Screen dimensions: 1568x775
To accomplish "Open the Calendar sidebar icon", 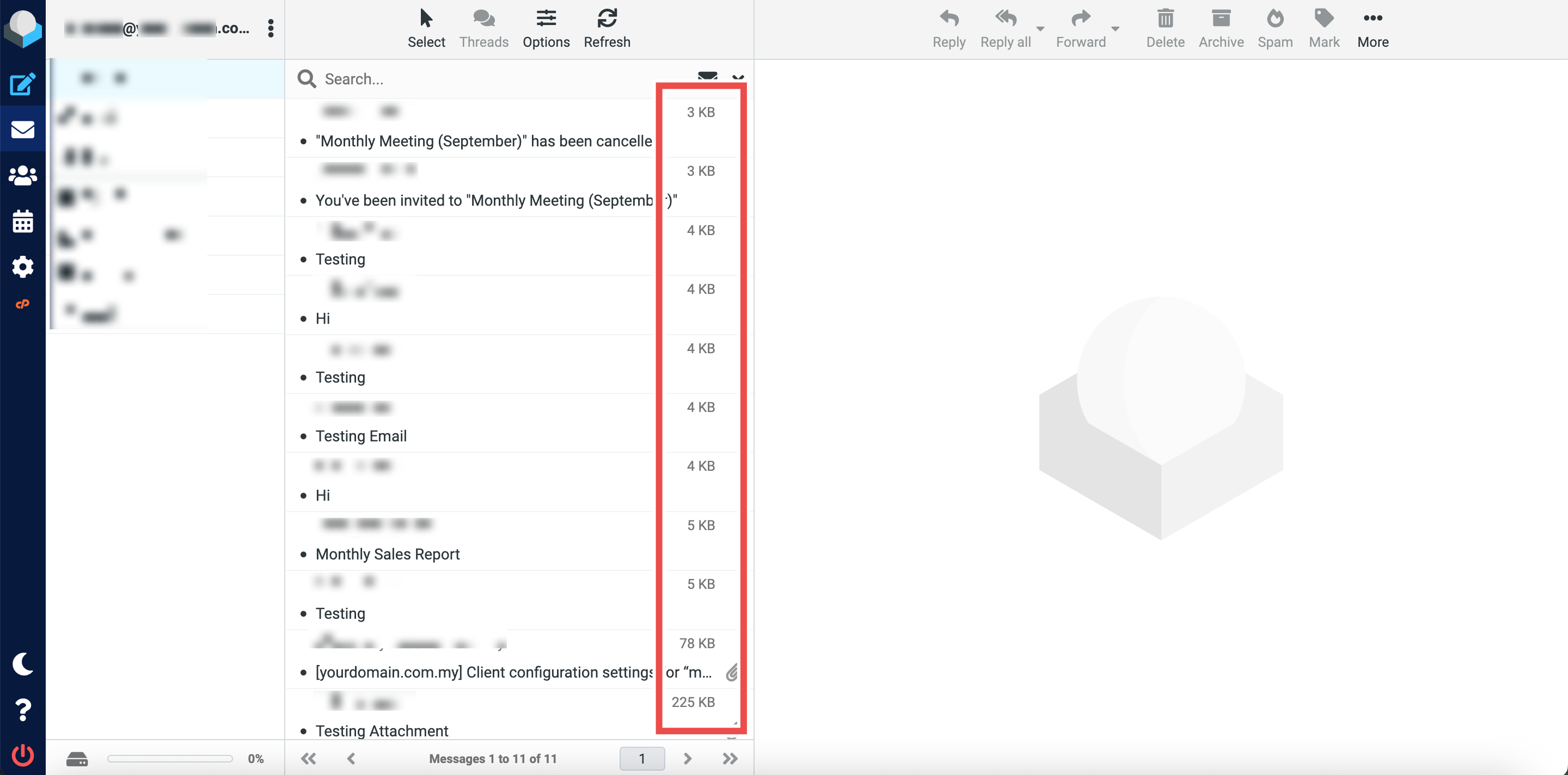I will 22,221.
